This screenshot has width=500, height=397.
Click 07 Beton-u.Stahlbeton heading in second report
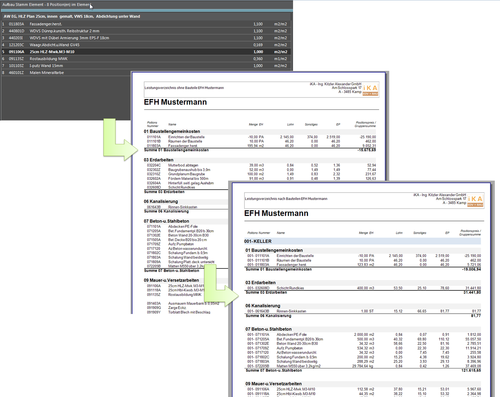pyautogui.click(x=268, y=329)
